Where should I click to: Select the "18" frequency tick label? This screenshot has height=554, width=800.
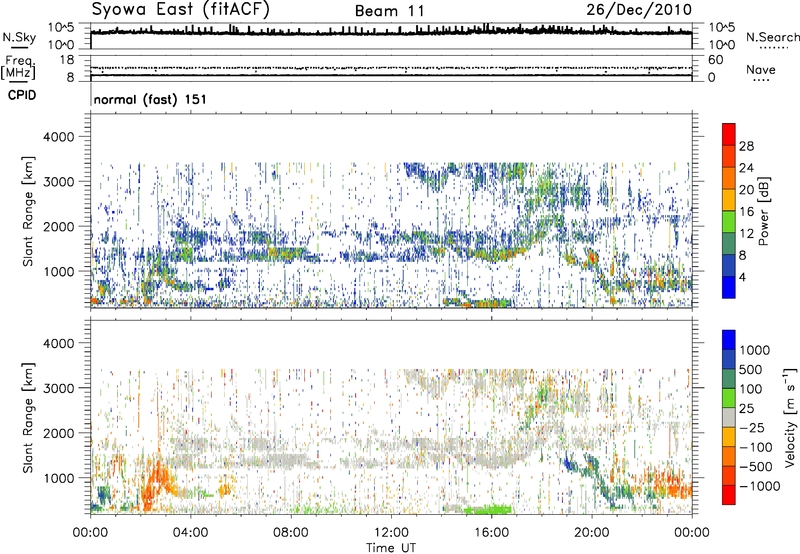click(66, 60)
